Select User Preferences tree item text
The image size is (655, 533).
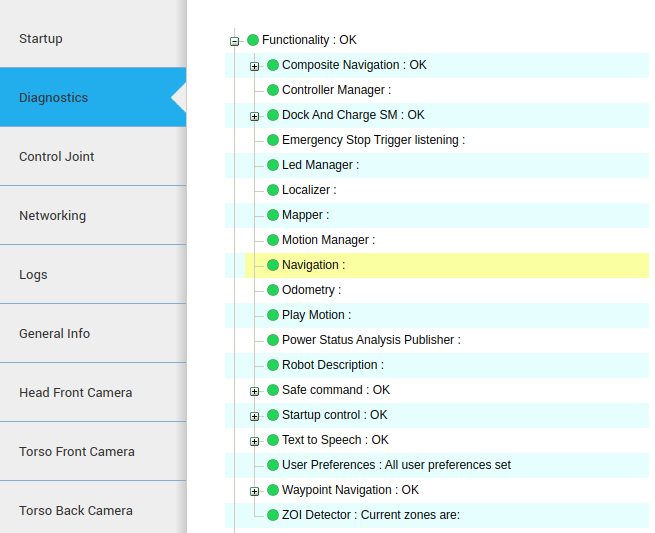tap(396, 465)
